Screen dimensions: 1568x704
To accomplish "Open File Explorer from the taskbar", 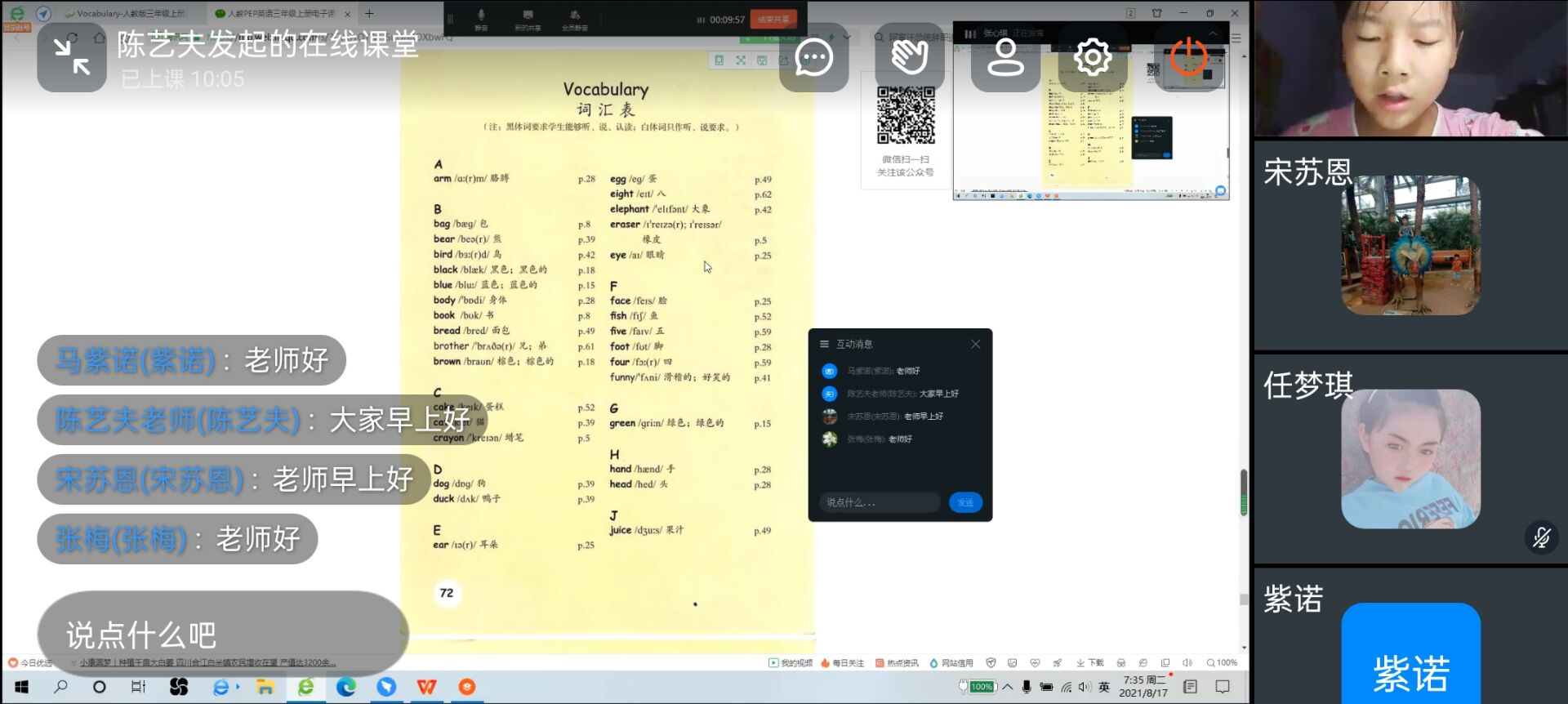I will 265,687.
